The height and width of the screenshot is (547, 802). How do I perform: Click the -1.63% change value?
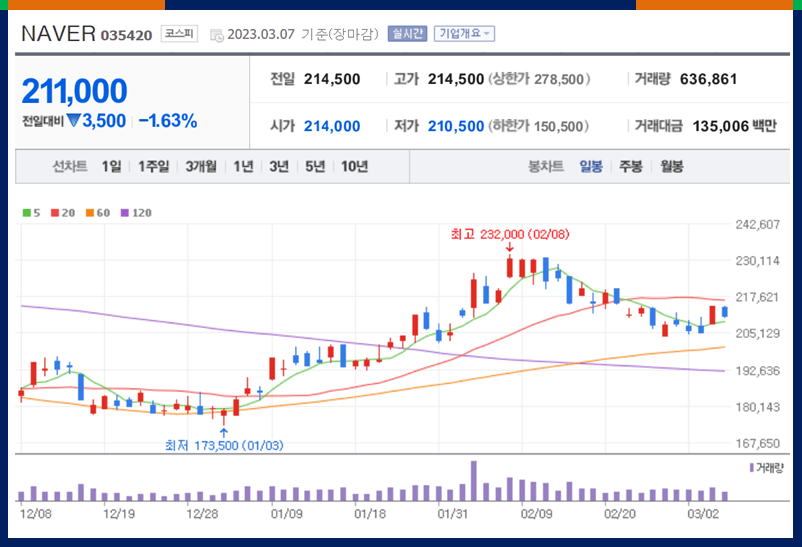168,121
